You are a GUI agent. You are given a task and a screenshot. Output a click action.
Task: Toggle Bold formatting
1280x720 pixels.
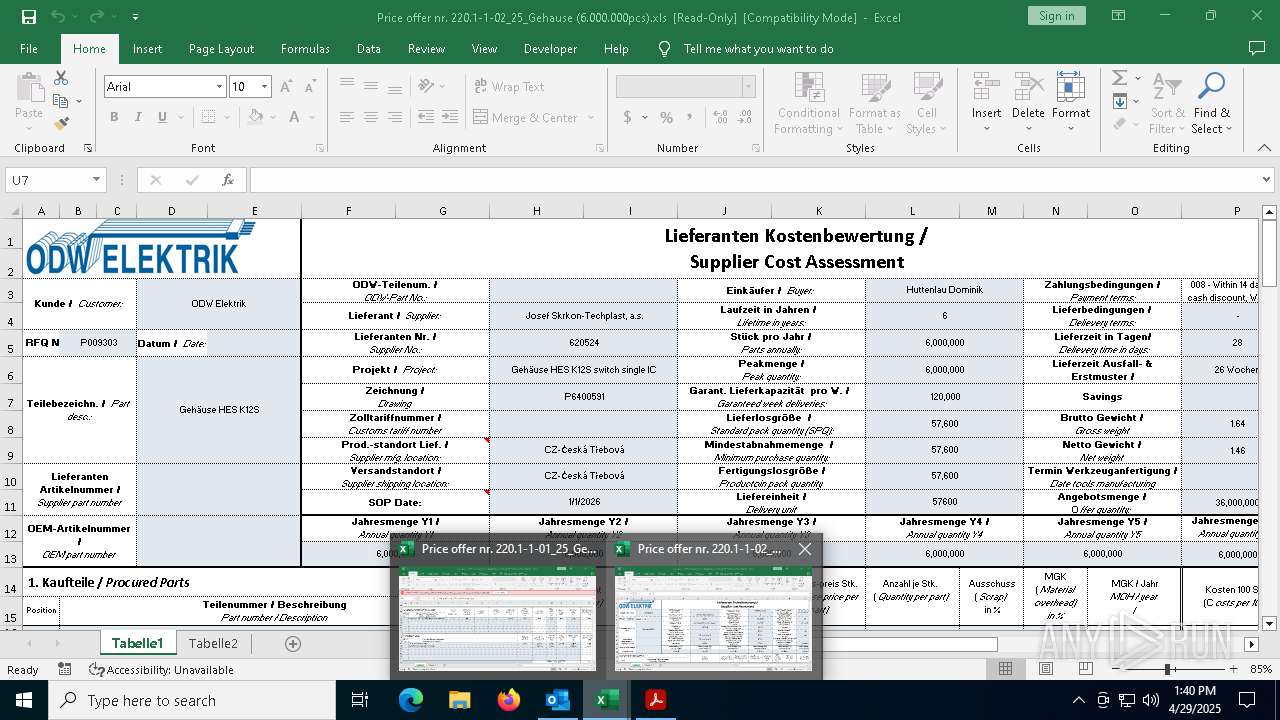point(114,117)
